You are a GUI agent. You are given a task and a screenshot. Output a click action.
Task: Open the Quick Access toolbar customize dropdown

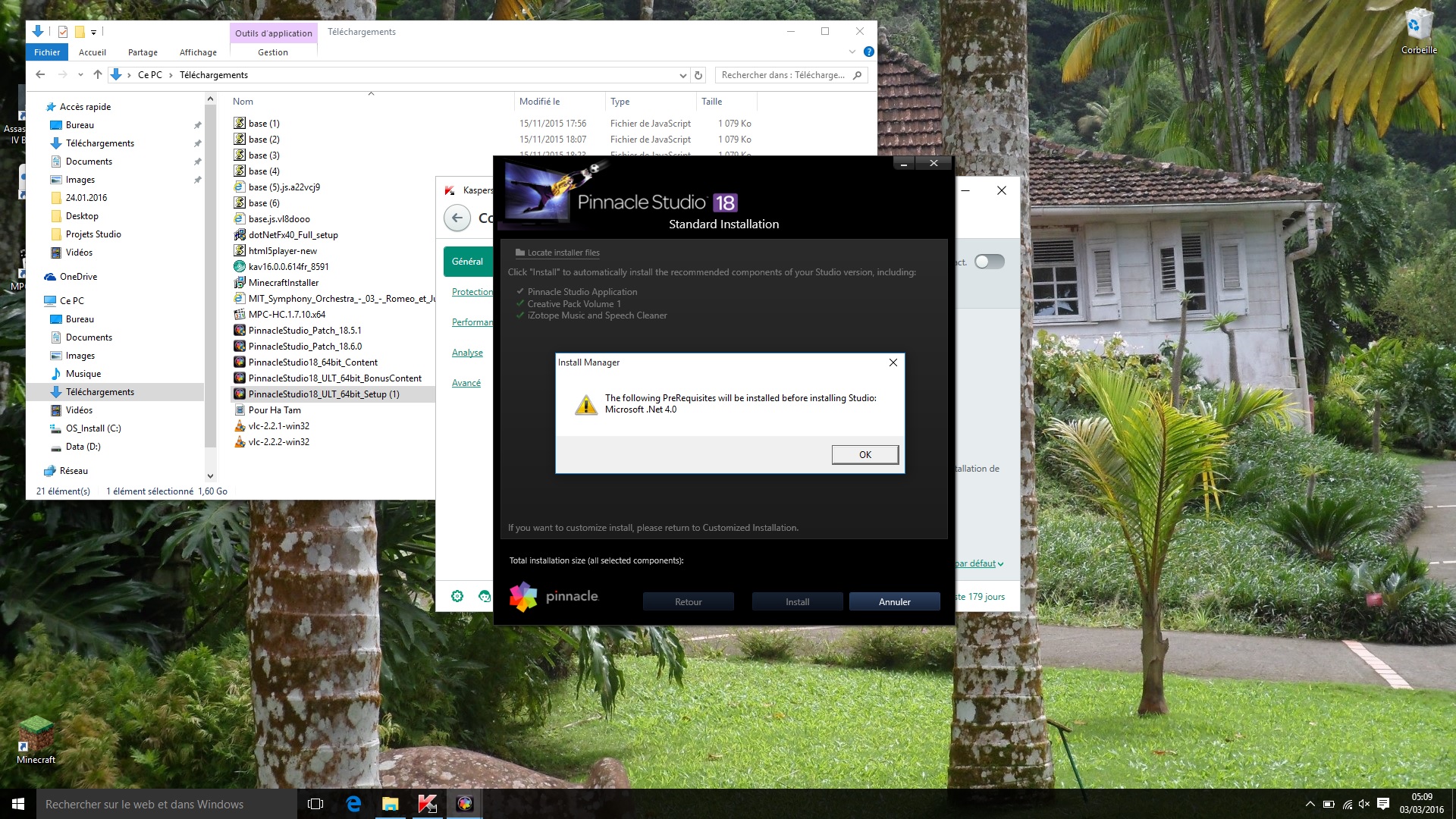click(93, 32)
